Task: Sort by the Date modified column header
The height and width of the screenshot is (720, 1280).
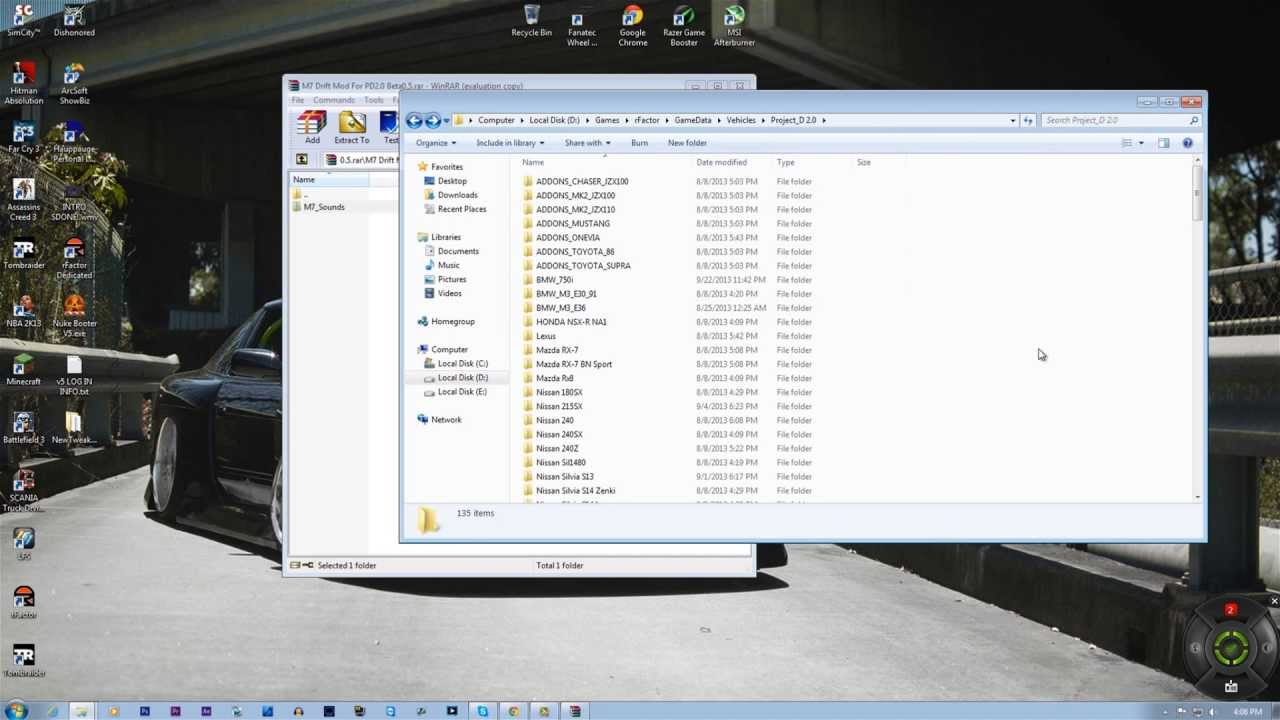Action: tap(721, 162)
